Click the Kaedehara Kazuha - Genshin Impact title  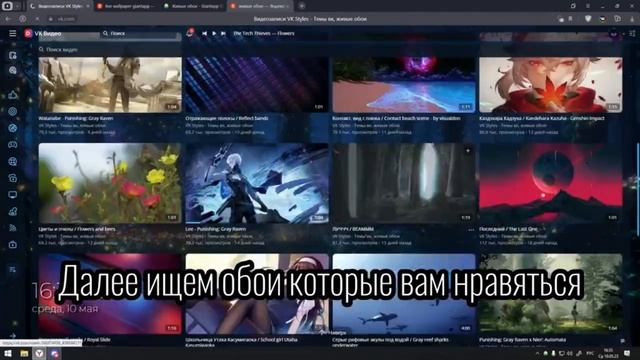pyautogui.click(x=542, y=118)
